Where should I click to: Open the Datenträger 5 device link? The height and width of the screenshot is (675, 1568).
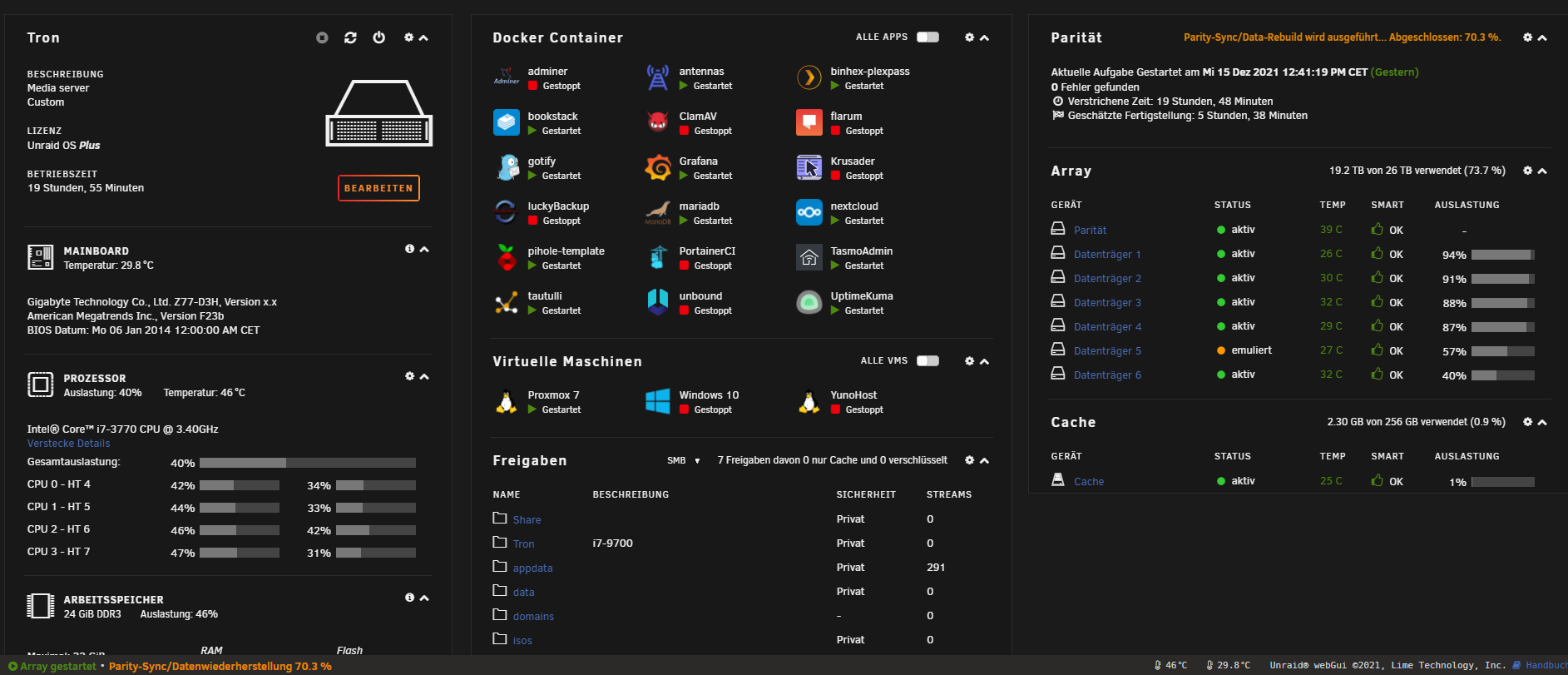tap(1107, 351)
